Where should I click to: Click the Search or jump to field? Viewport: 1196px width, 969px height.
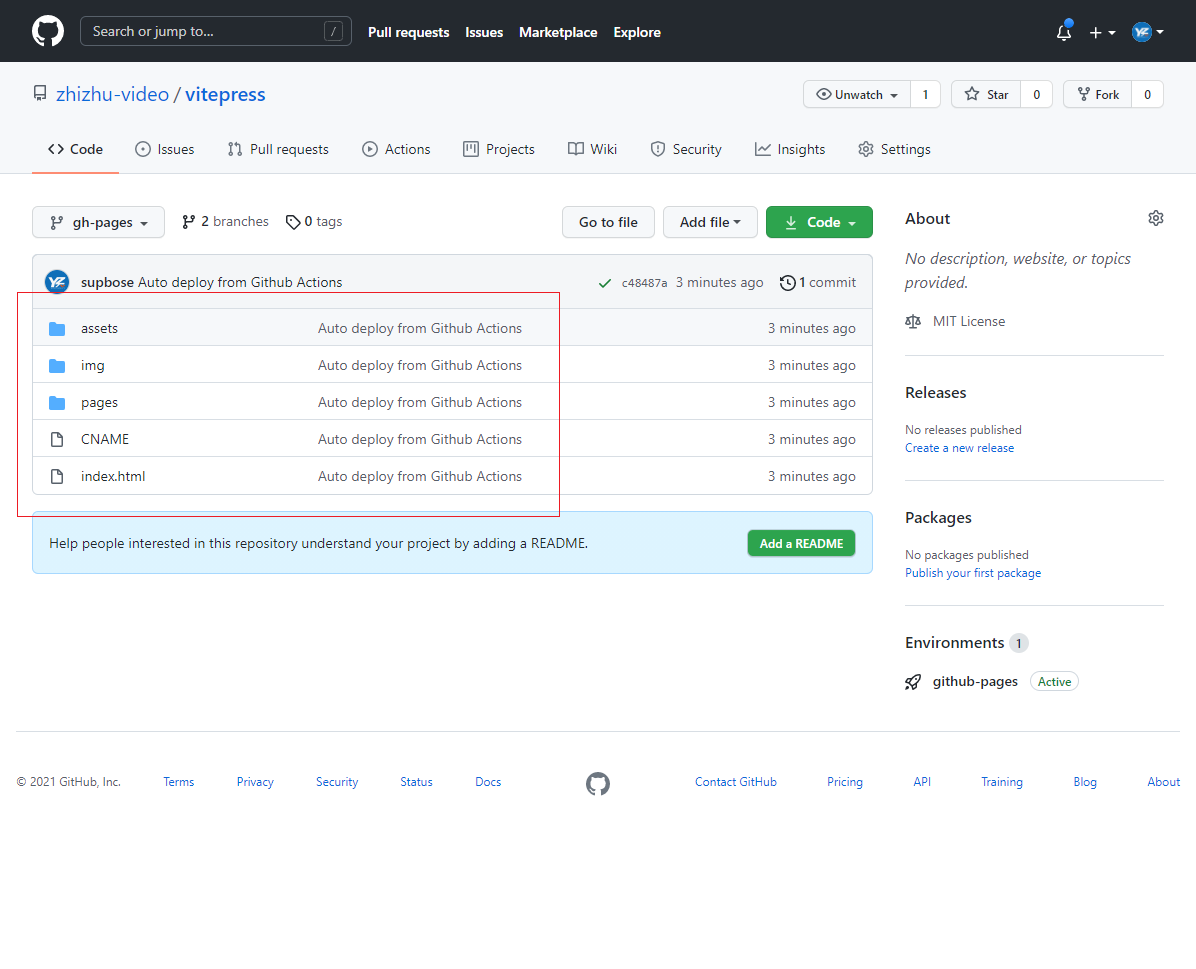click(x=216, y=31)
